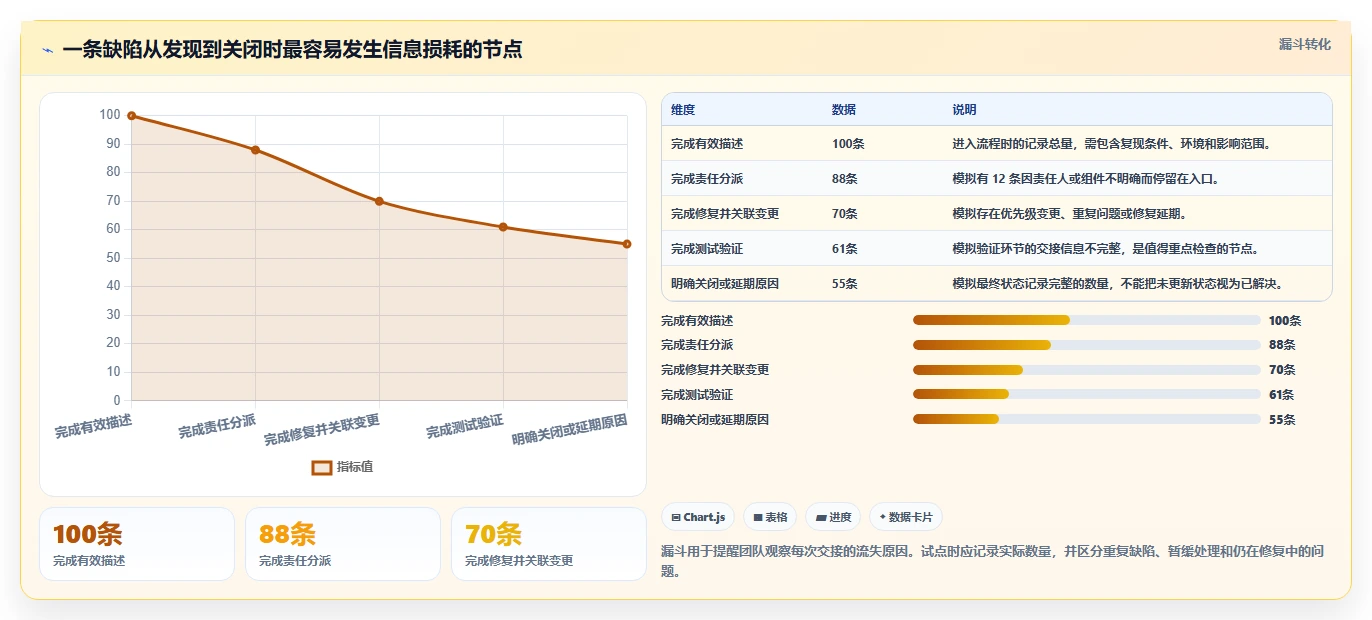
Task: Click the chart data point at value 88
Action: [x=255, y=150]
